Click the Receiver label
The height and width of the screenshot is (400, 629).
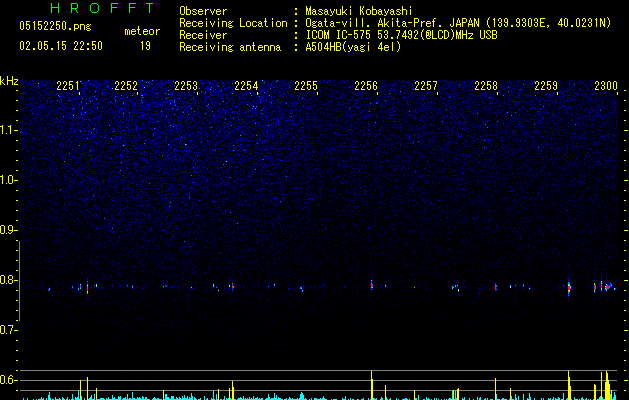point(203,35)
